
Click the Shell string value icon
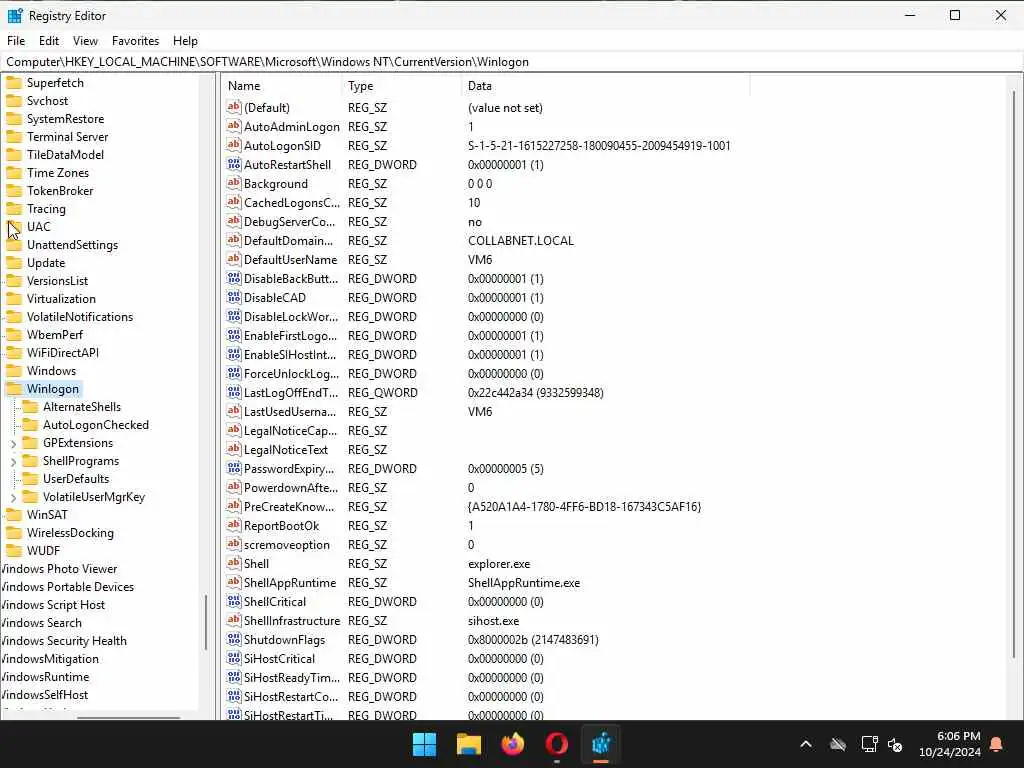[x=234, y=564]
